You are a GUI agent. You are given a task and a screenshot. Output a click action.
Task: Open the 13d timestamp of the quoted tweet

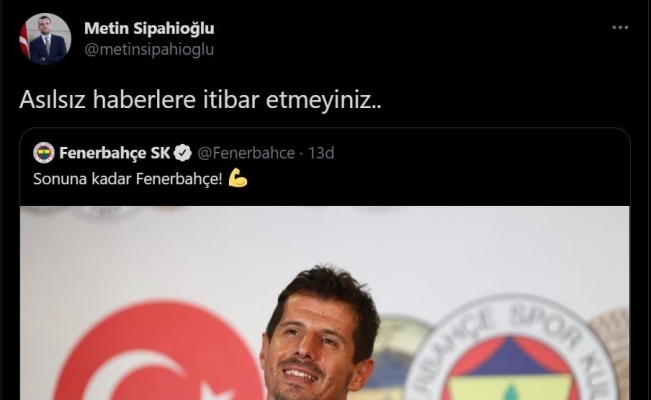click(x=321, y=153)
